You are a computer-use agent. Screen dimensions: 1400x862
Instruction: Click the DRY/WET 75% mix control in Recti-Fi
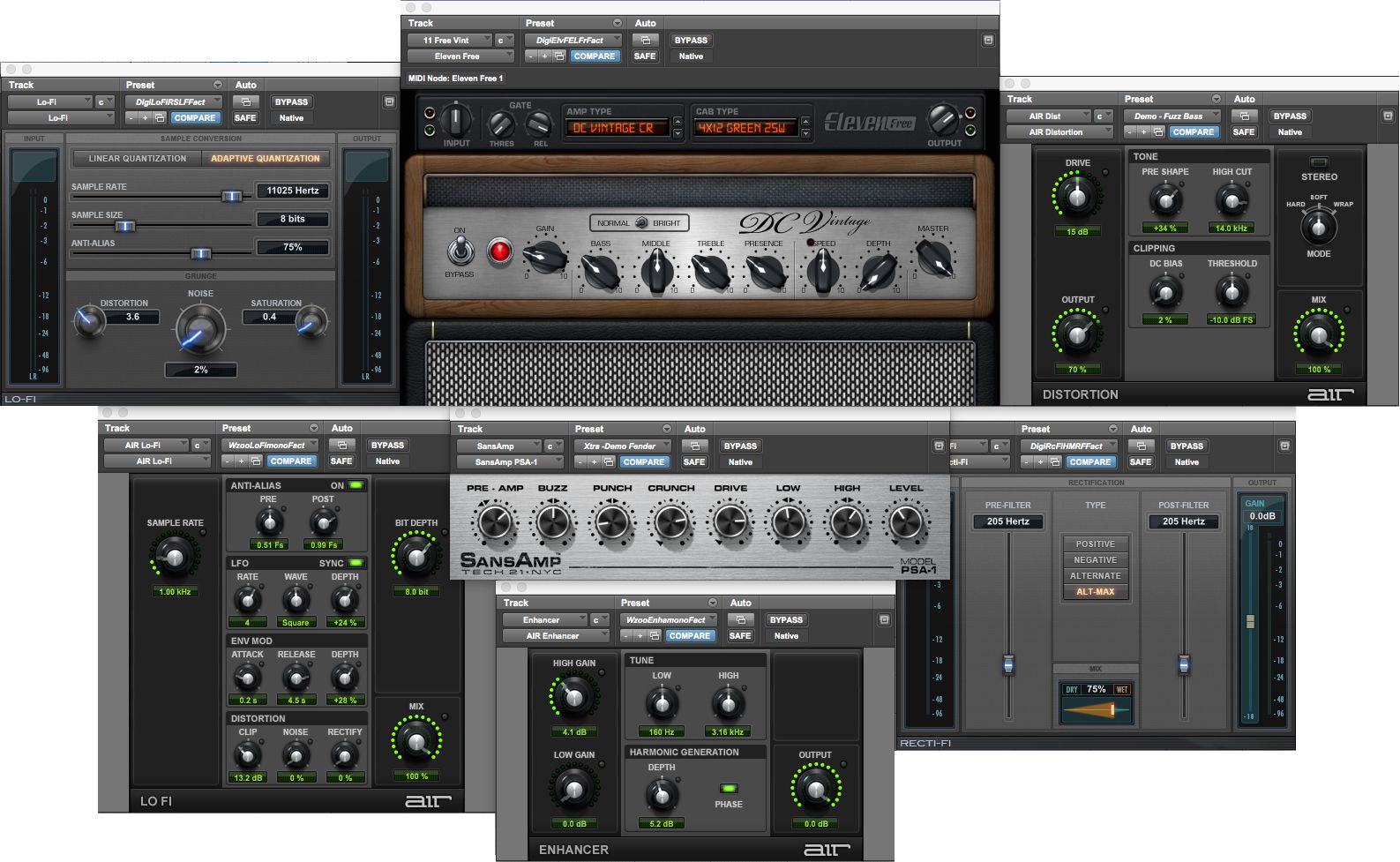(x=1096, y=701)
